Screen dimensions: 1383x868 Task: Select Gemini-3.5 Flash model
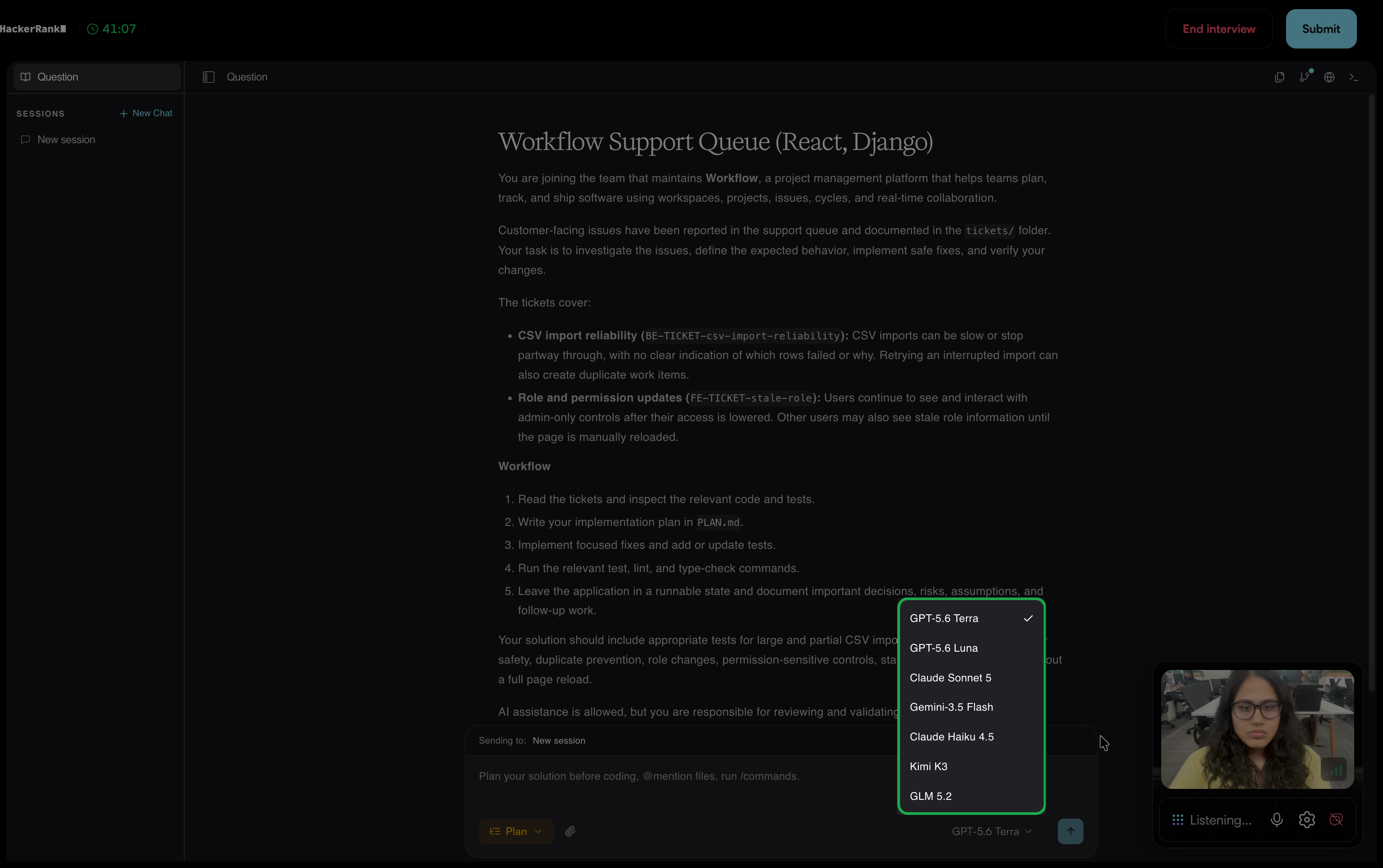coord(971,707)
